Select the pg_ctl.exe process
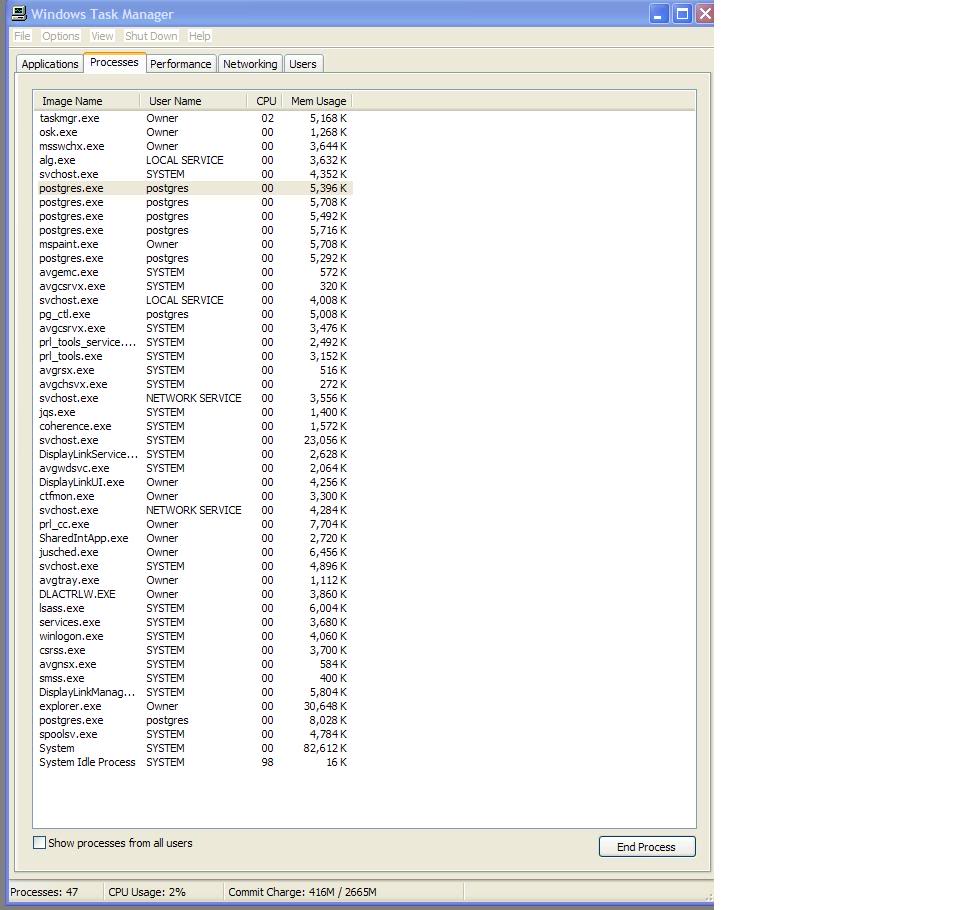 pos(195,314)
